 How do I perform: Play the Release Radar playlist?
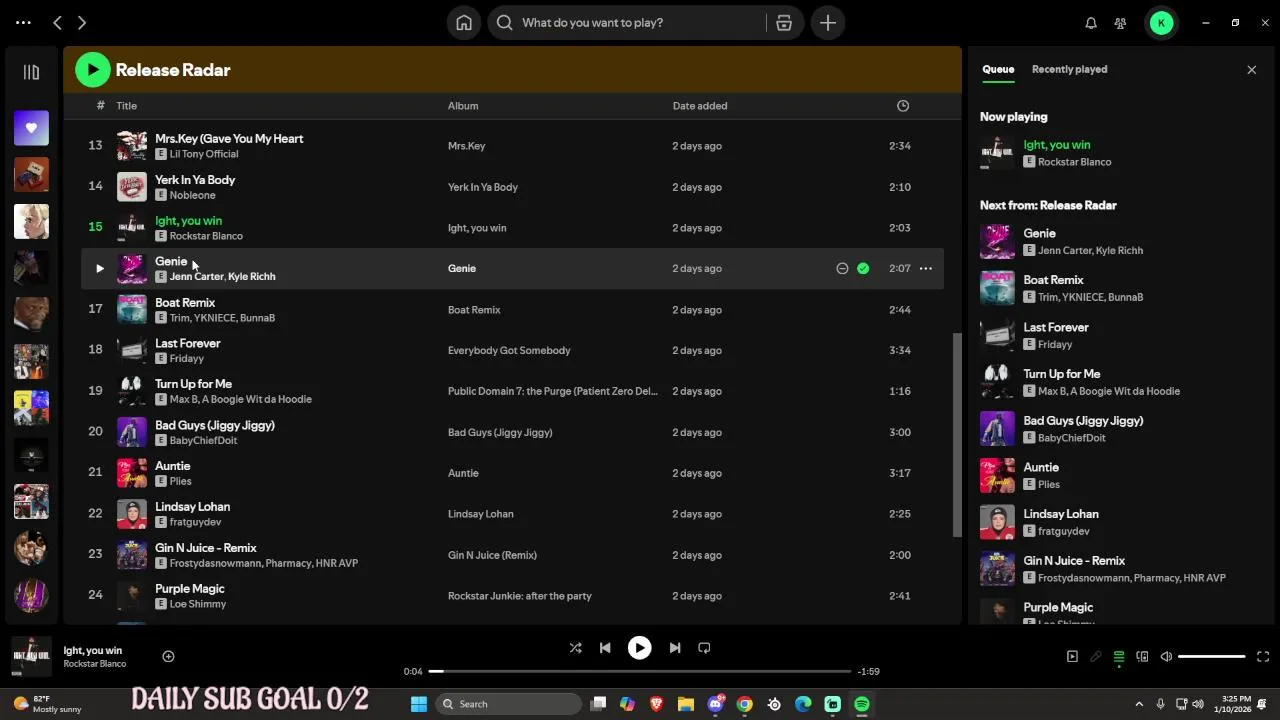(x=93, y=70)
